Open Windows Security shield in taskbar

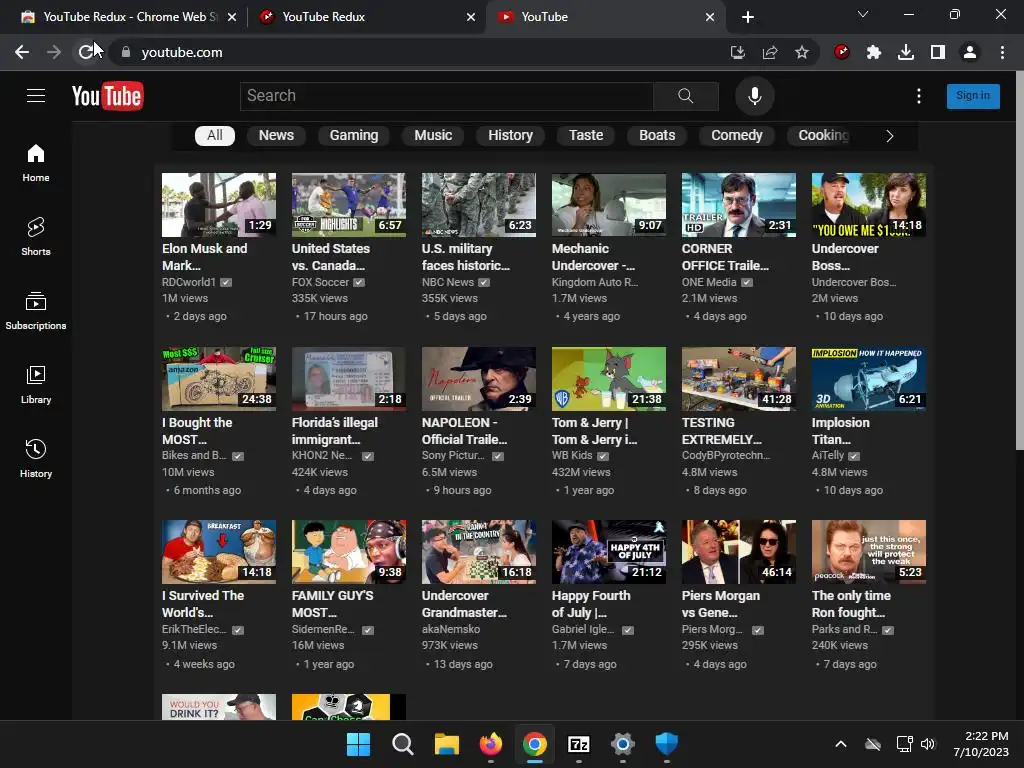[x=667, y=744]
